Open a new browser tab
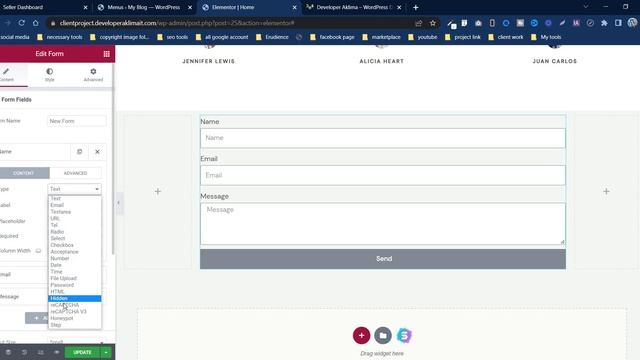Viewport: 640px width, 360px height. [x=416, y=7]
